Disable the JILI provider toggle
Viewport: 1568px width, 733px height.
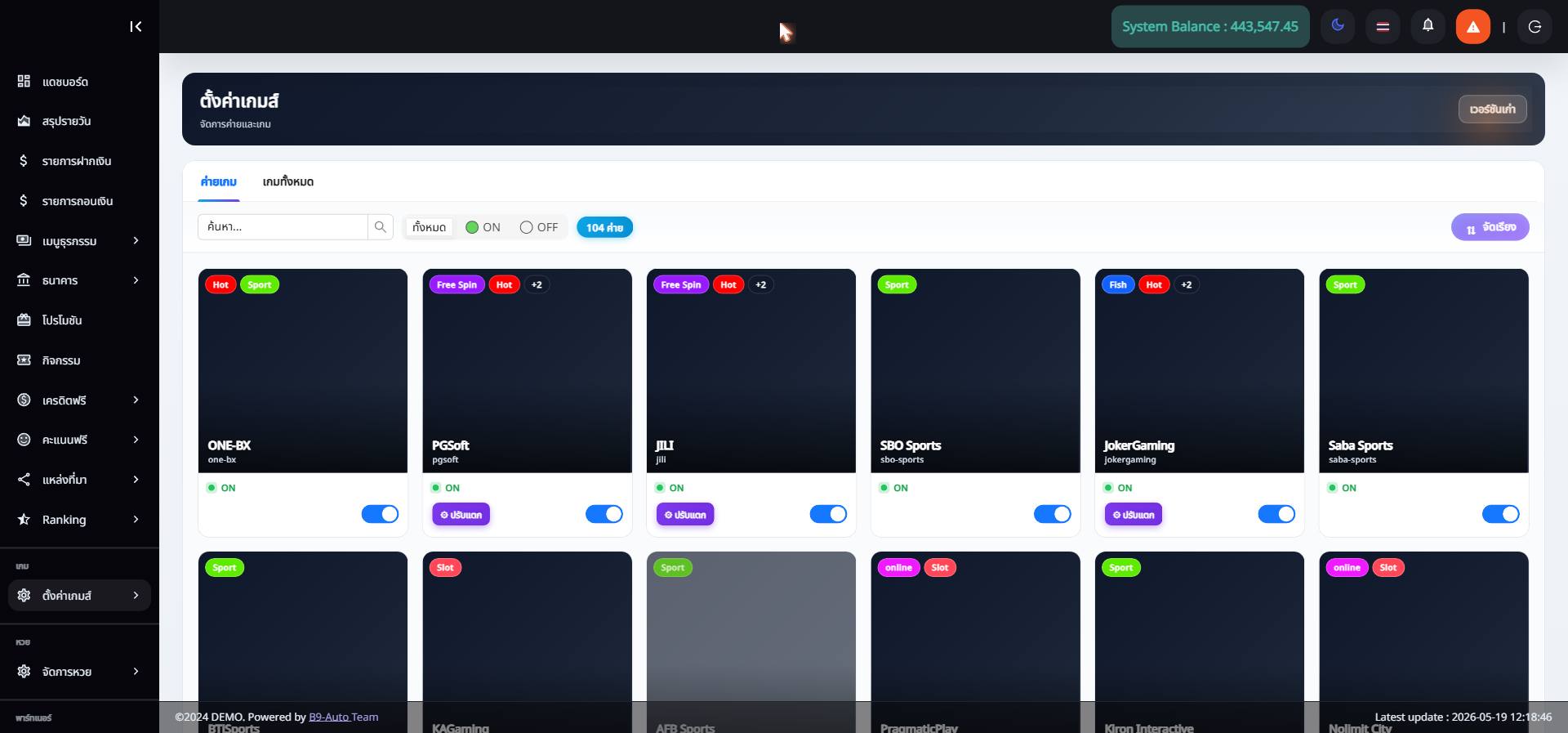click(x=828, y=514)
